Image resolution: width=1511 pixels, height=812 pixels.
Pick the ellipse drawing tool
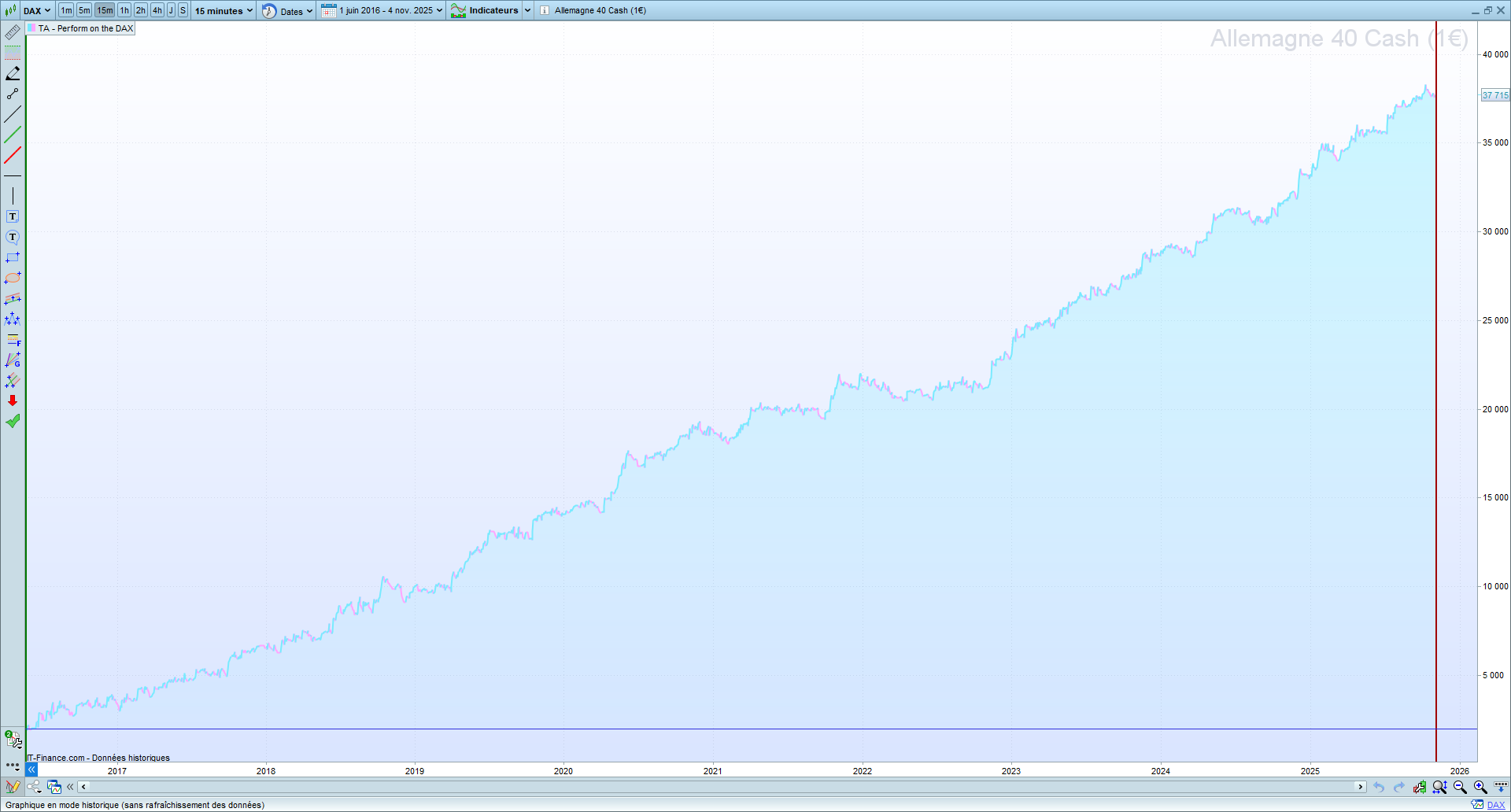pyautogui.click(x=13, y=278)
